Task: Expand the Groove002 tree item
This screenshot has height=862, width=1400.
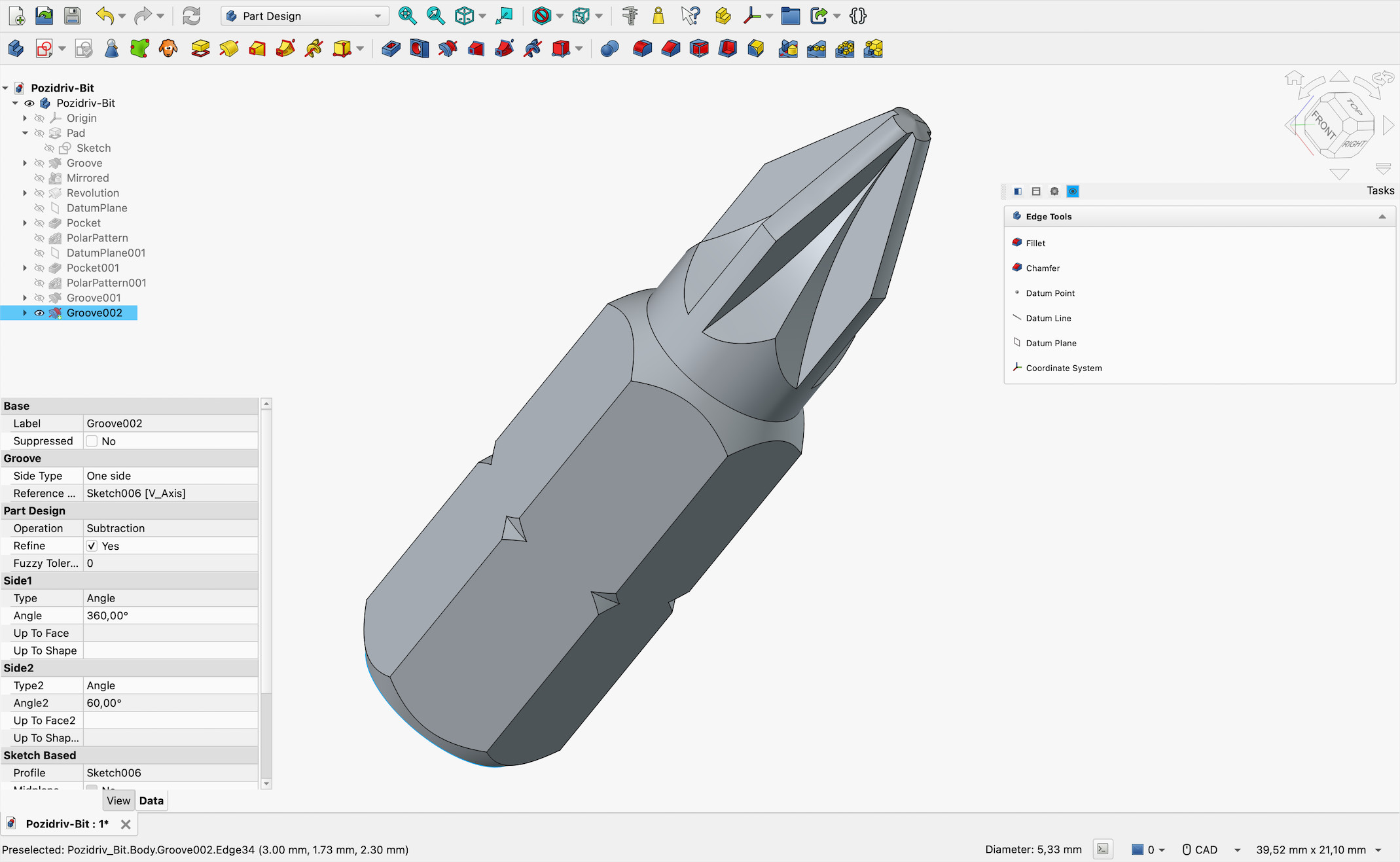Action: coord(25,313)
